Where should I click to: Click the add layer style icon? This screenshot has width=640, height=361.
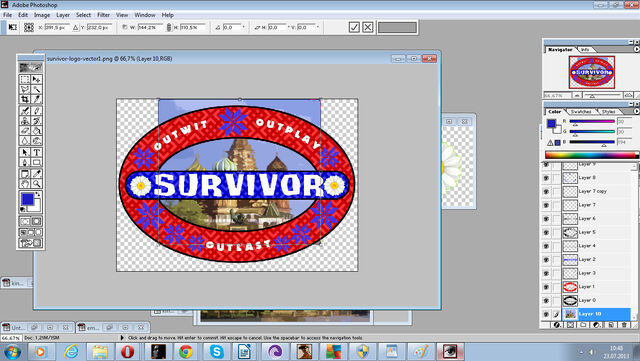[x=557, y=325]
